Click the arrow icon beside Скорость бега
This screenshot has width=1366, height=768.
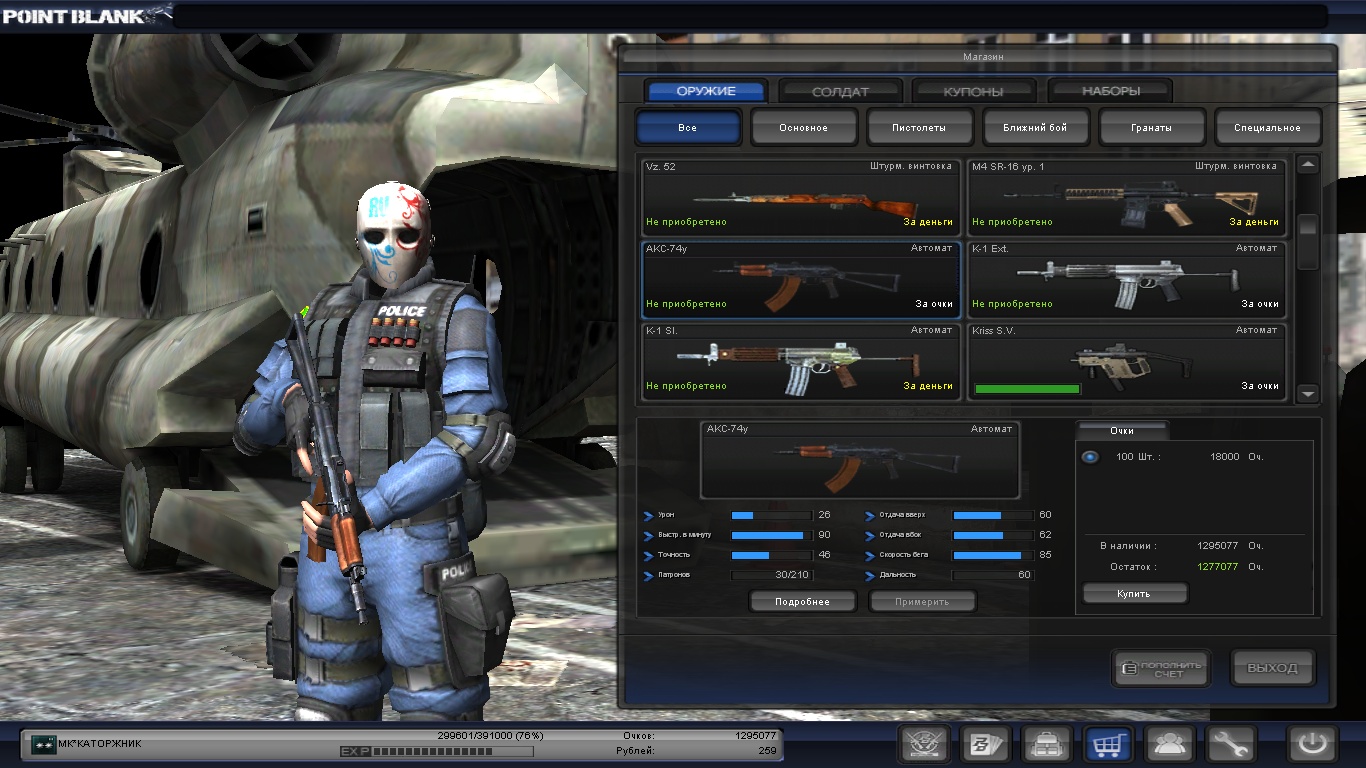click(x=870, y=556)
